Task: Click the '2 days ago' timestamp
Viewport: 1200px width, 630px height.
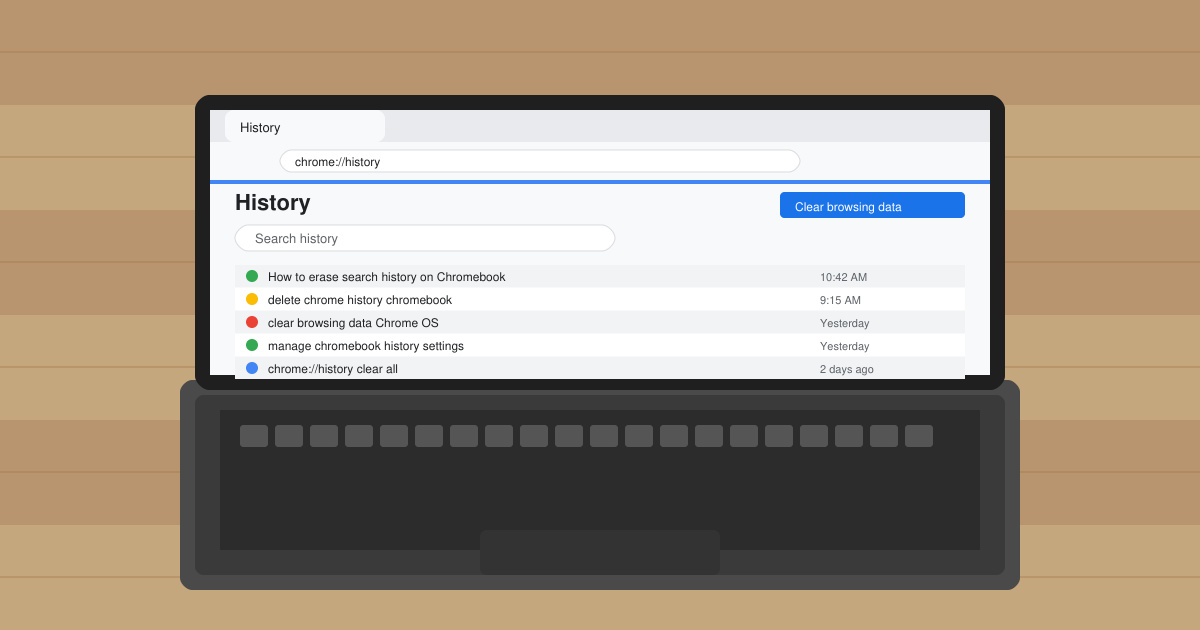Action: pyautogui.click(x=846, y=369)
